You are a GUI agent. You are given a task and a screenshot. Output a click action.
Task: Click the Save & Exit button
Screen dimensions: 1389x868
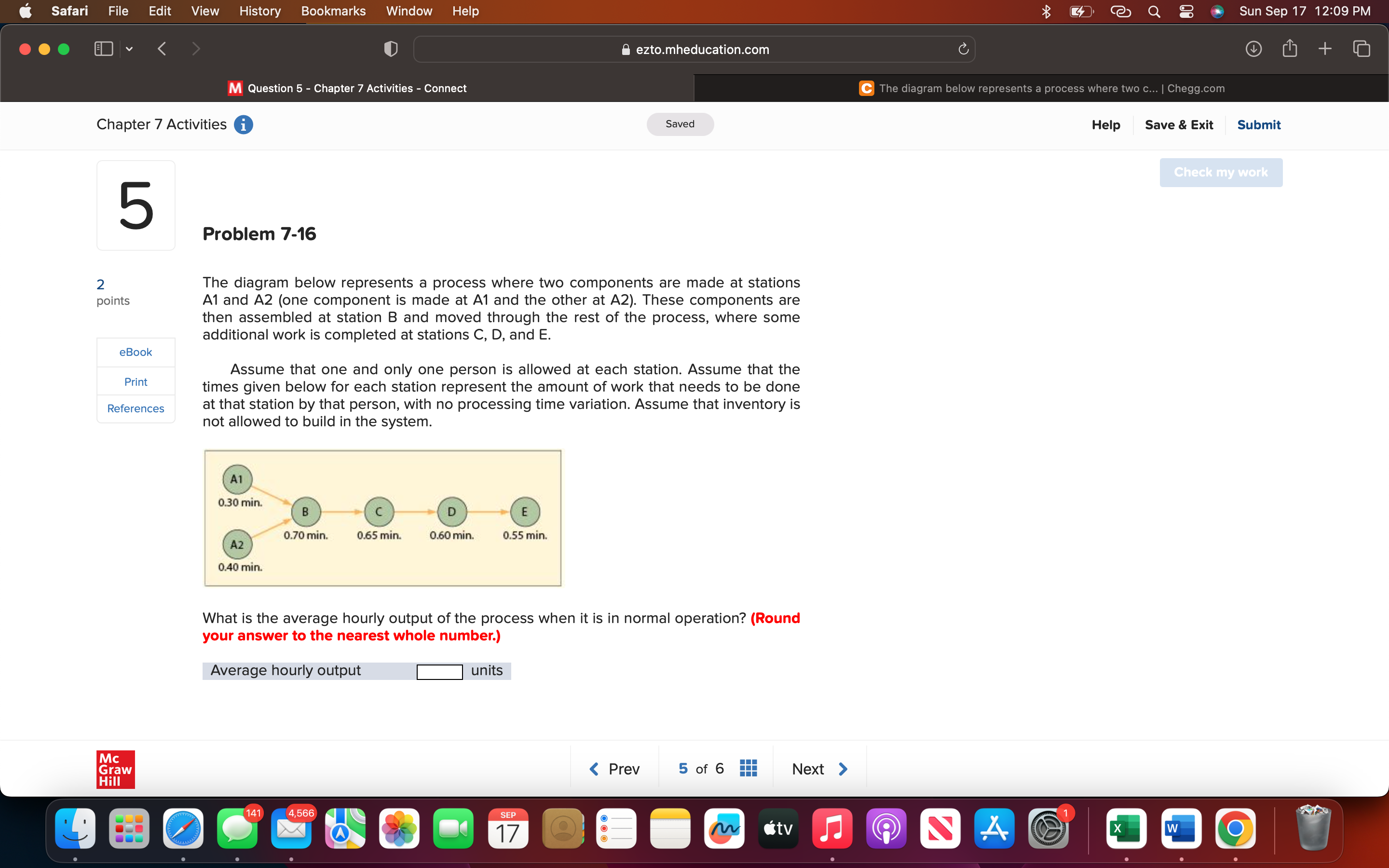point(1179,124)
